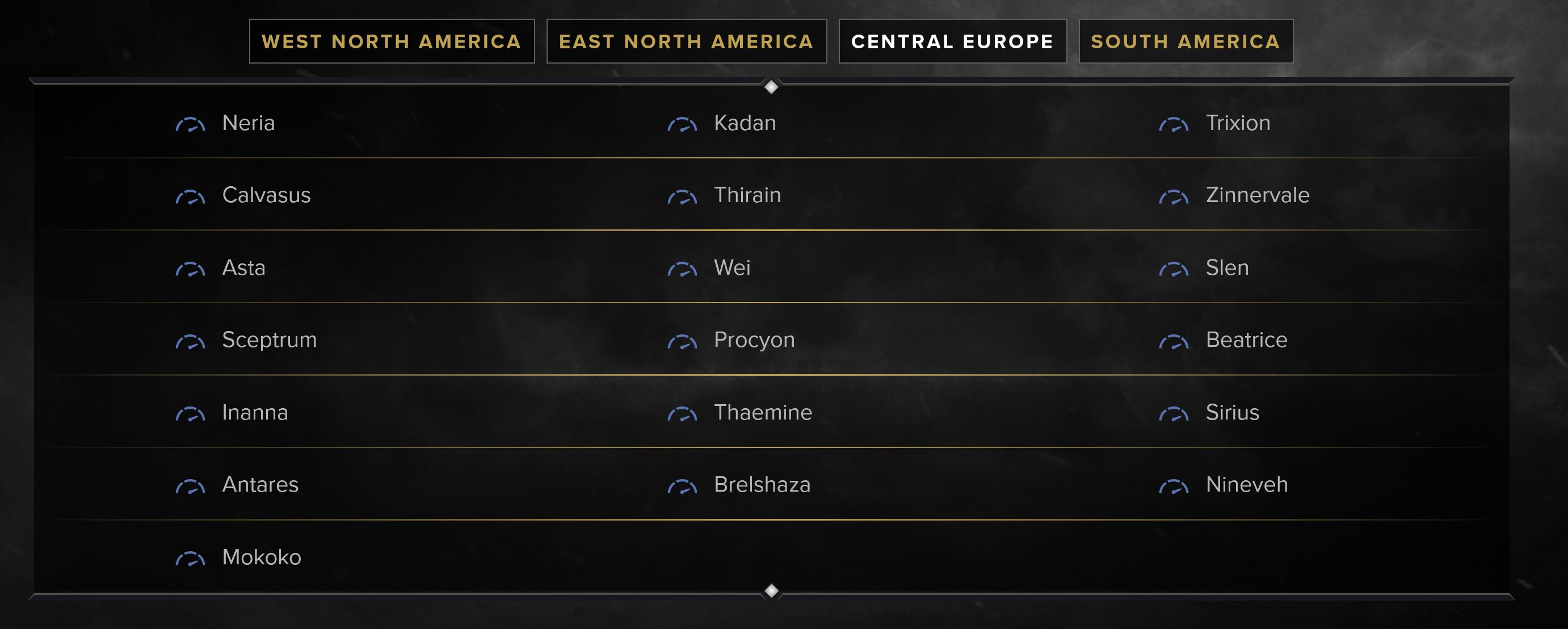Select the Beatrice server entry
The image size is (1568, 629).
point(1247,340)
